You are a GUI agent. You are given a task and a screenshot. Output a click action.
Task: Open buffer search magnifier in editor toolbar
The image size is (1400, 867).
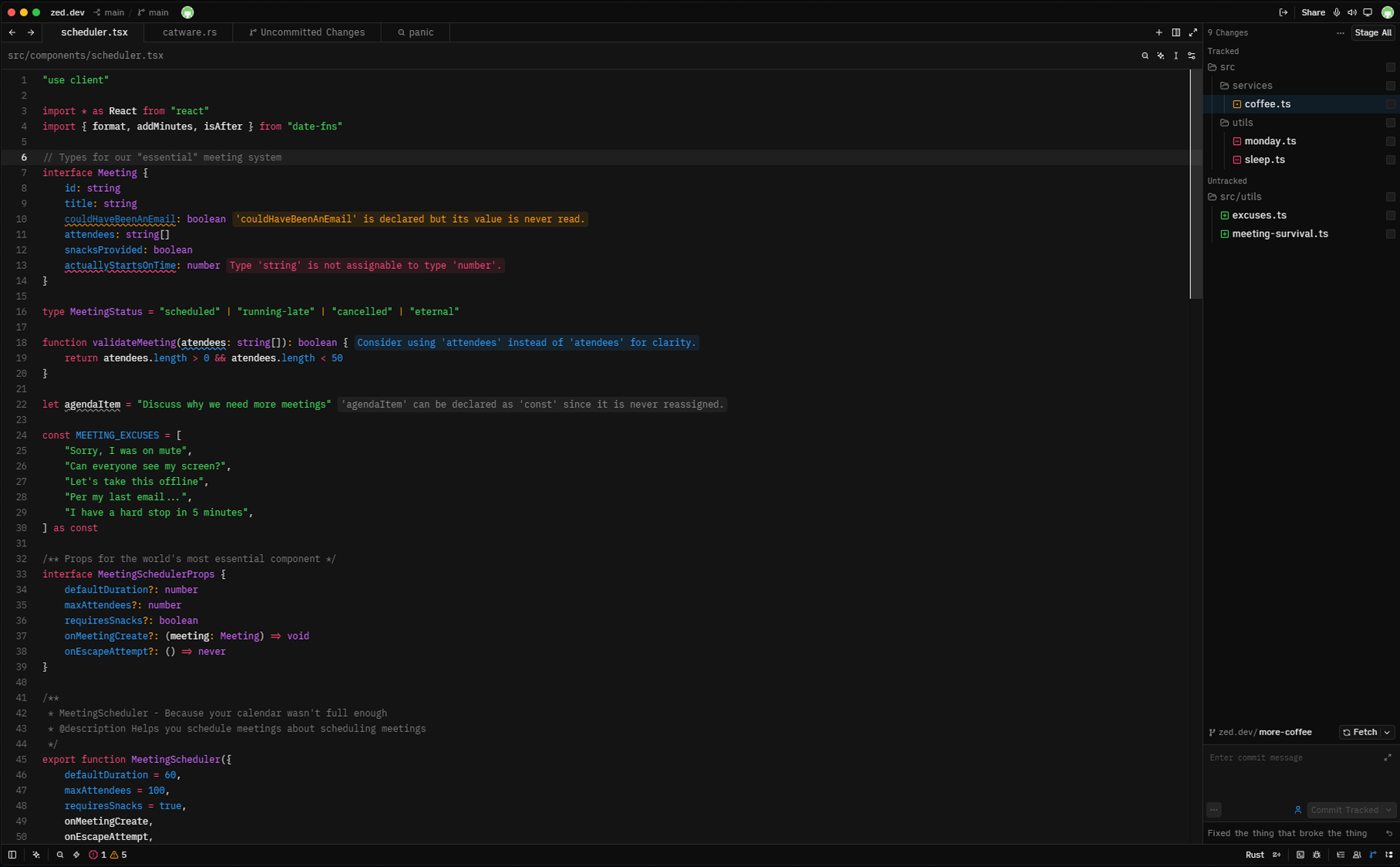[1145, 55]
